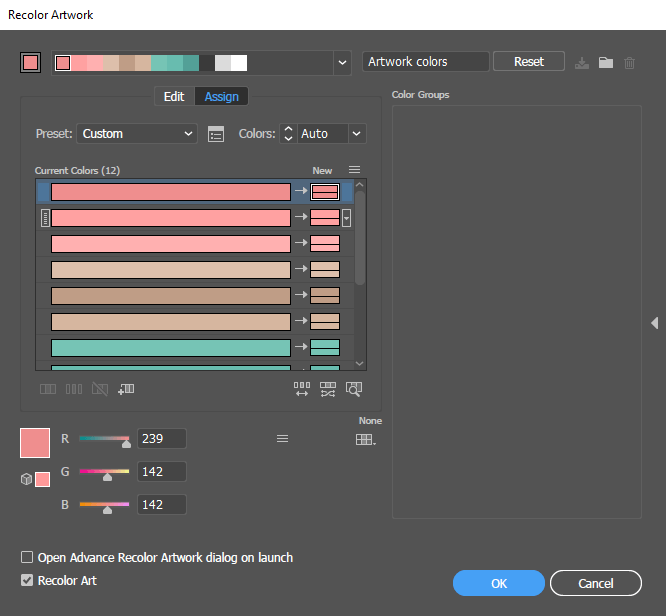The height and width of the screenshot is (616, 666).
Task: Click the Reset button
Action: (529, 62)
